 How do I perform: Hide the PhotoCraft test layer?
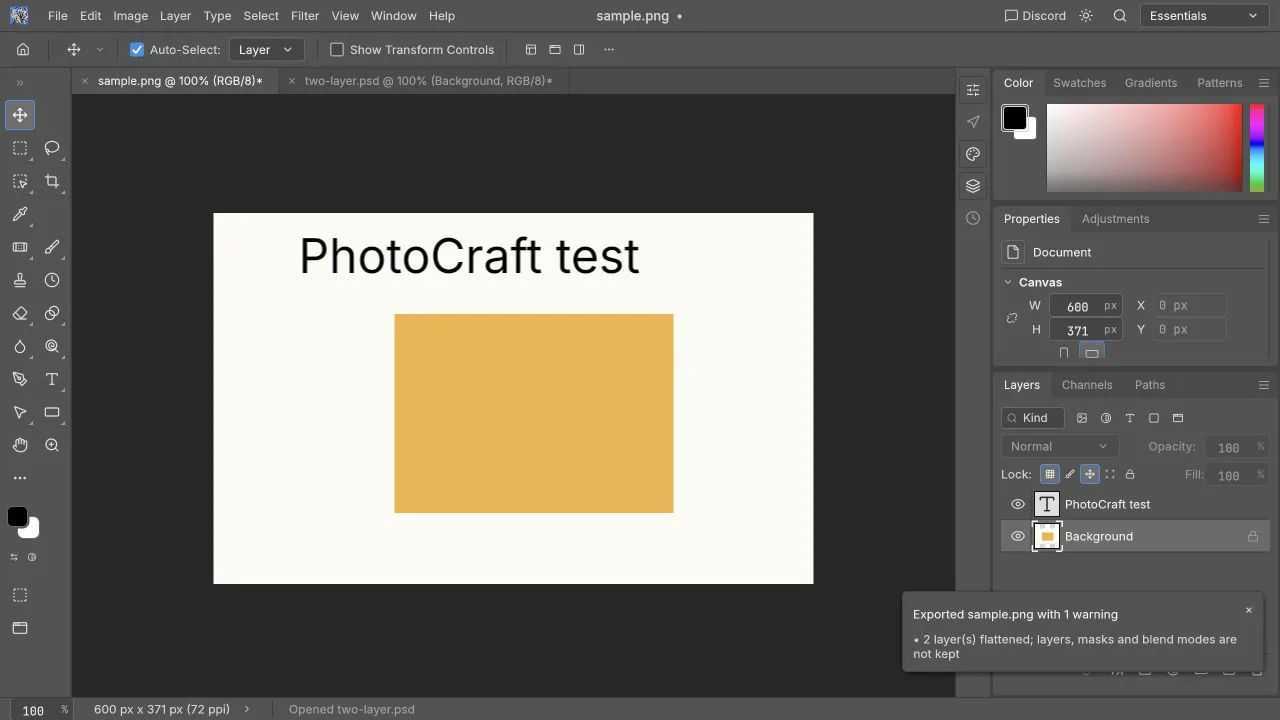1018,504
